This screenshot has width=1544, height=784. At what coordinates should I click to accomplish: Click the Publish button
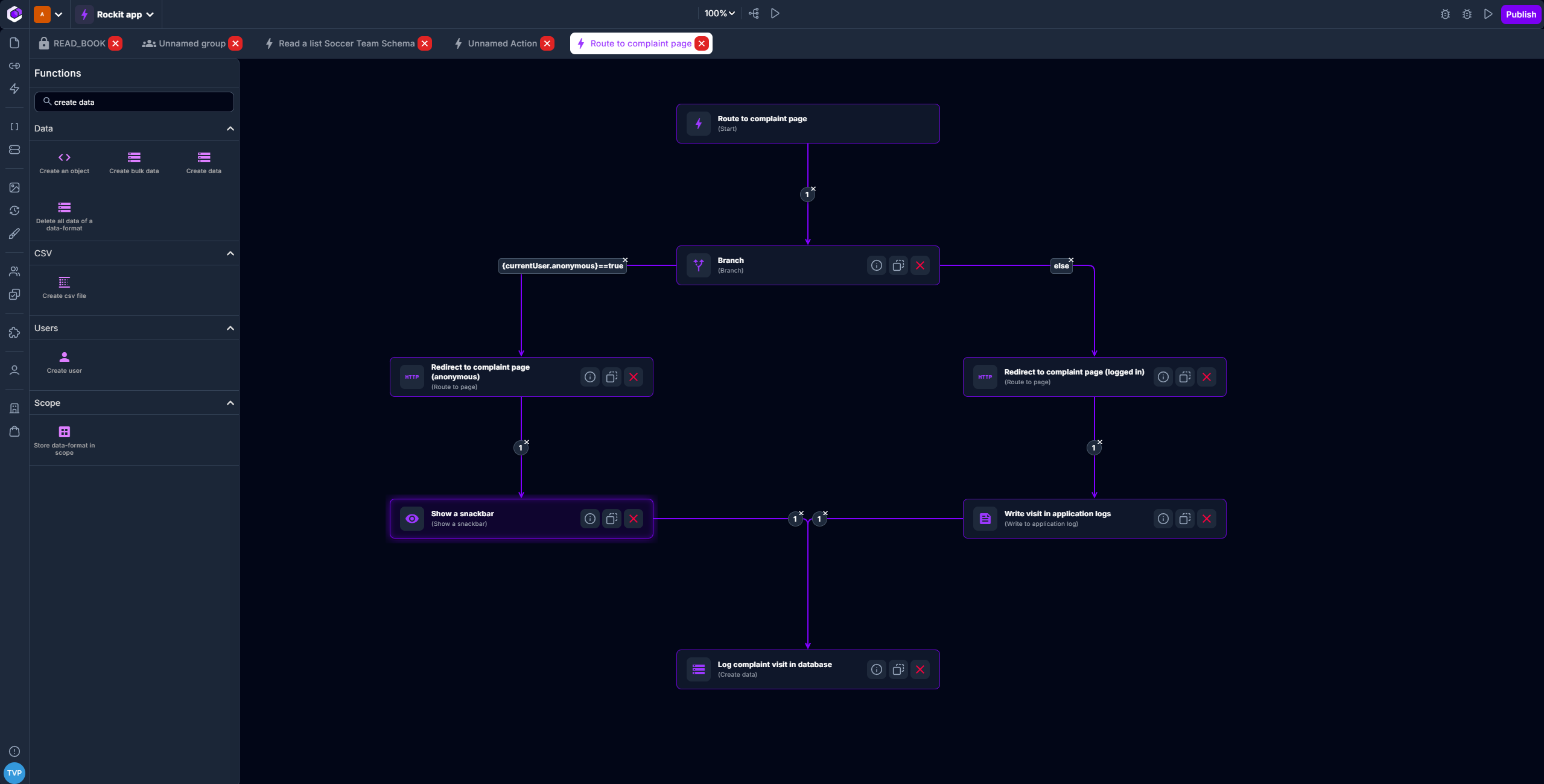(1520, 14)
